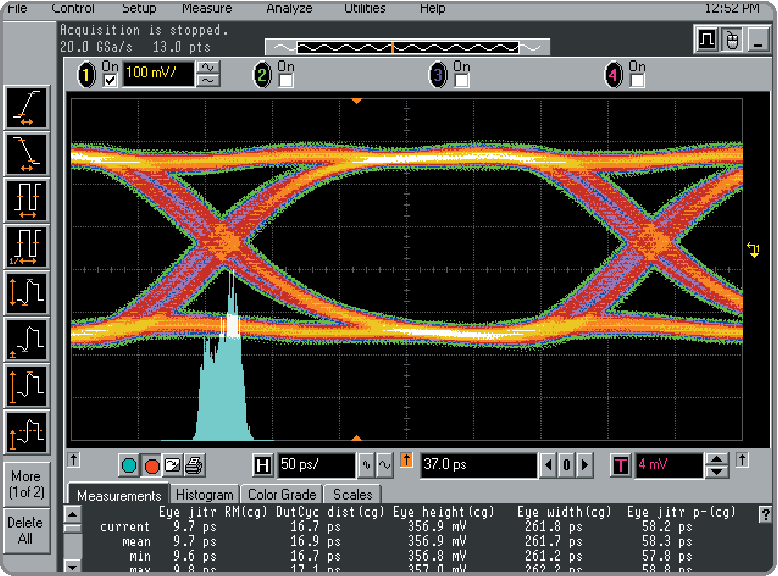Viewport: 778px width, 576px height.
Task: Click the waveform memory overview bar
Action: (407, 47)
